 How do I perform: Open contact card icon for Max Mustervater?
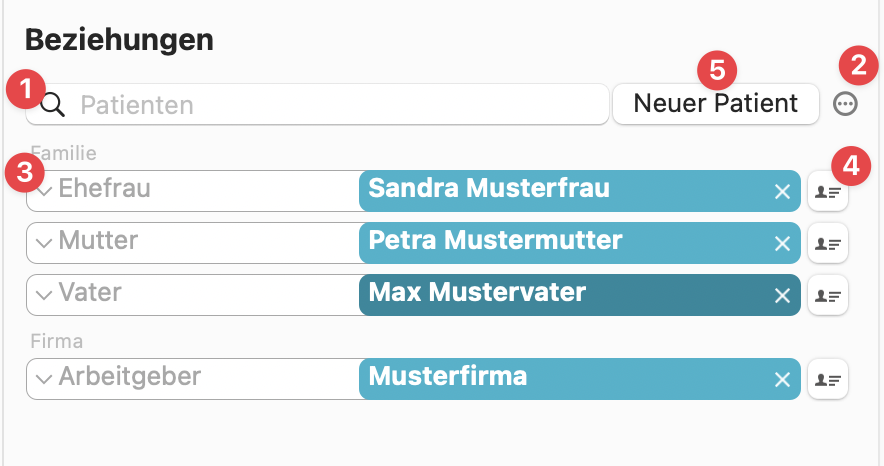pyautogui.click(x=828, y=295)
